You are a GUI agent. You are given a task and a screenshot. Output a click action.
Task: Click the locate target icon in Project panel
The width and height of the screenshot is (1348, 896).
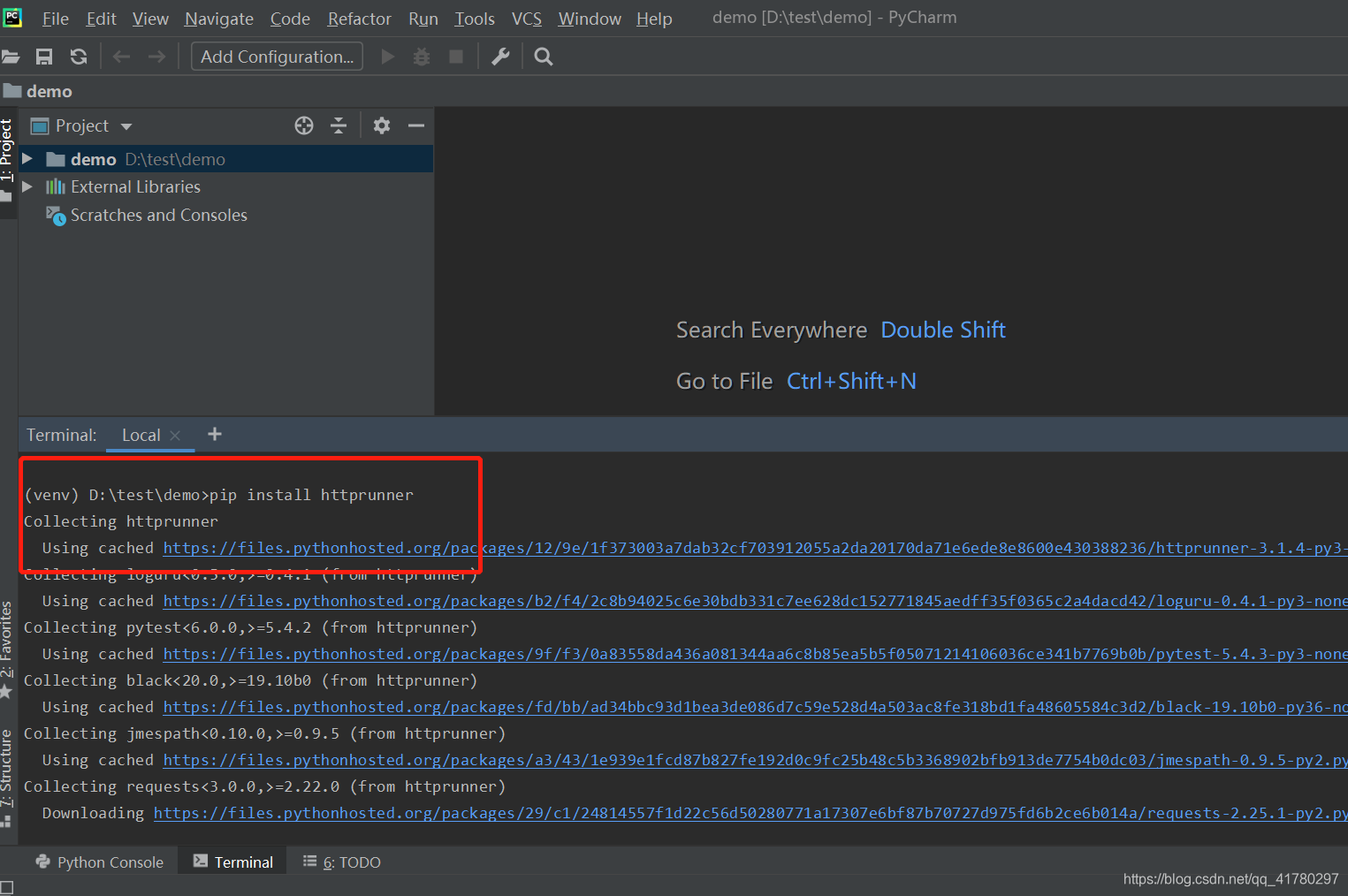coord(304,125)
